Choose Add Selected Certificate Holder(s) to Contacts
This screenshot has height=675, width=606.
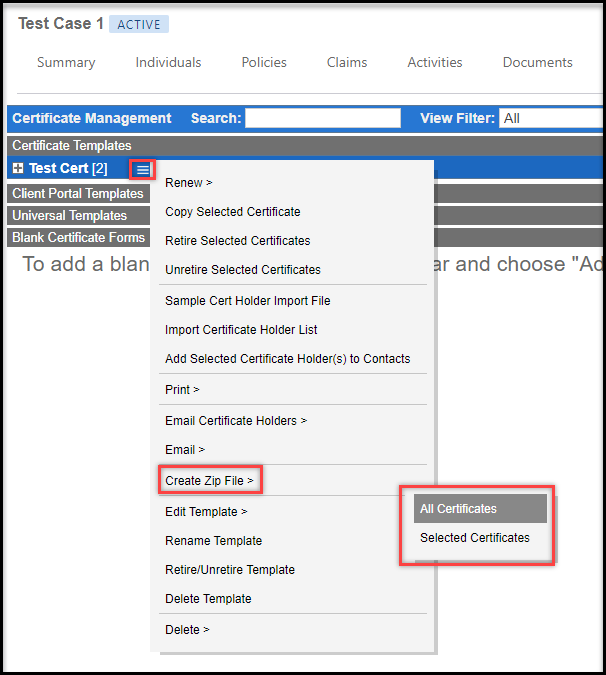coord(288,359)
